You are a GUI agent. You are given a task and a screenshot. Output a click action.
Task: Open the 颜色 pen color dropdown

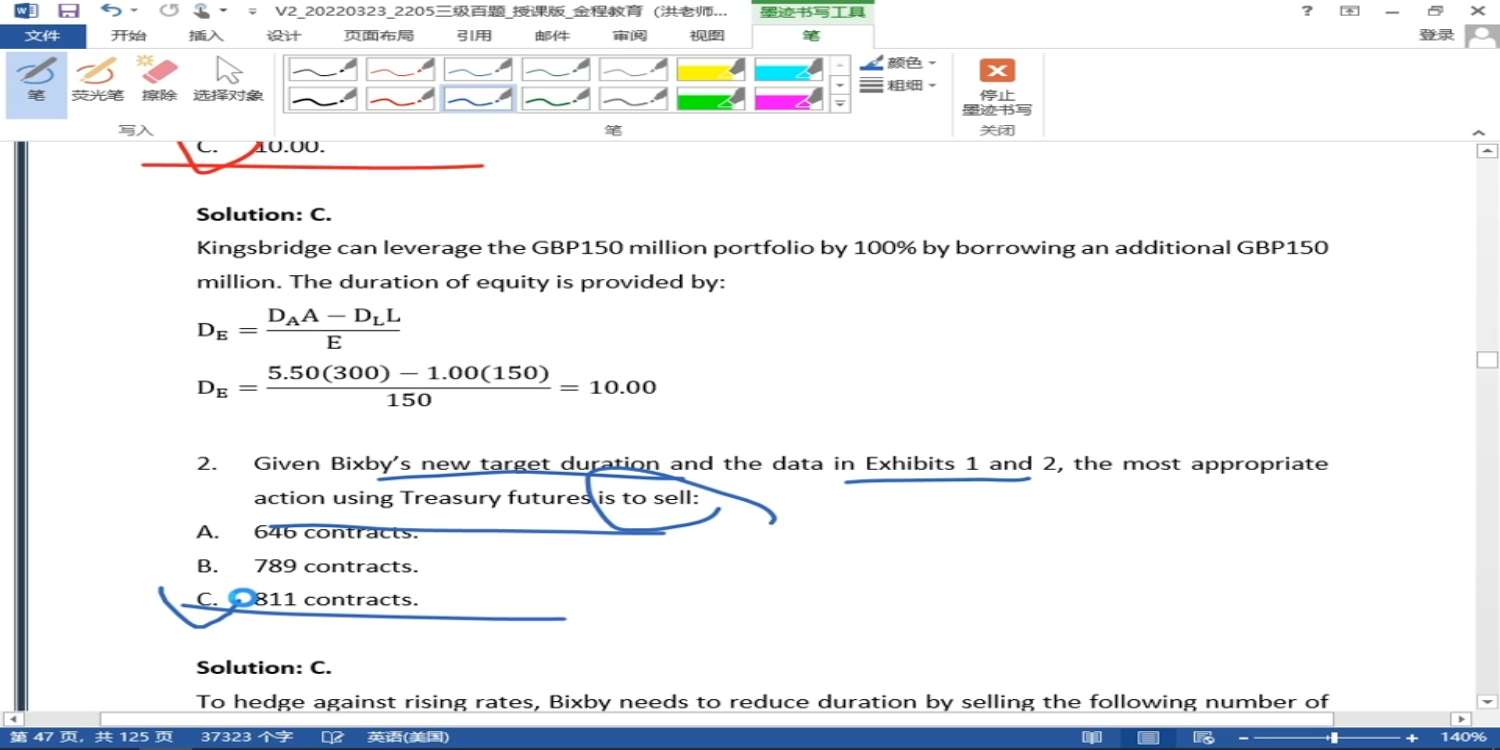pyautogui.click(x=899, y=63)
